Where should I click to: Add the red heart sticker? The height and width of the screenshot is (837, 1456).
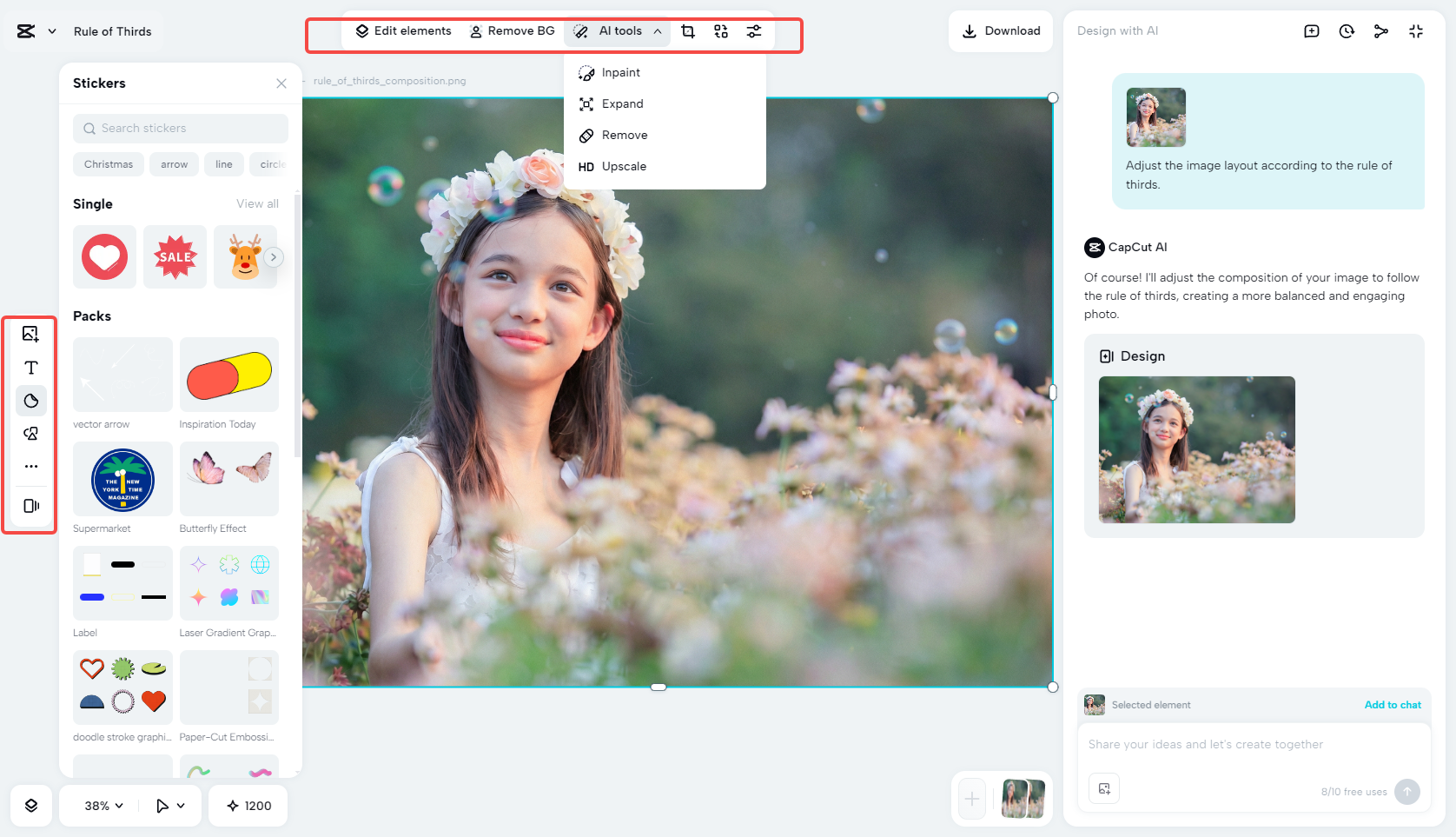(104, 257)
